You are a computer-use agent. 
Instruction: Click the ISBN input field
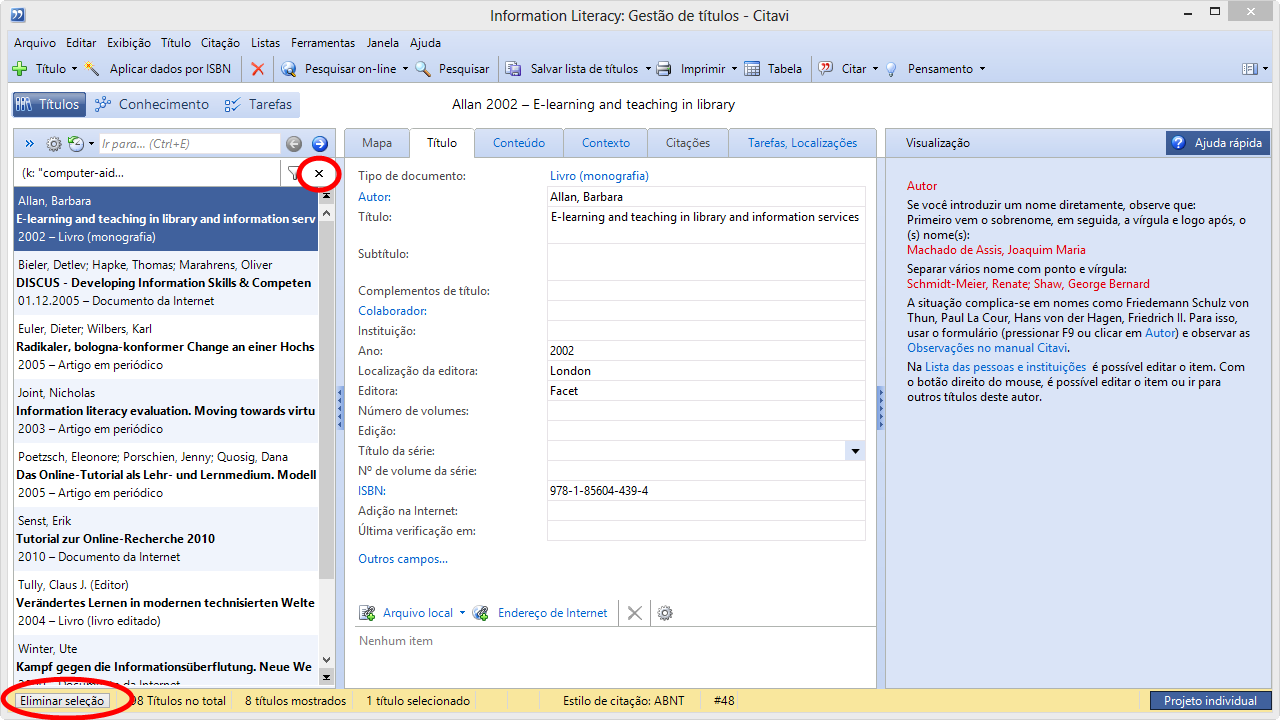pyautogui.click(x=706, y=491)
